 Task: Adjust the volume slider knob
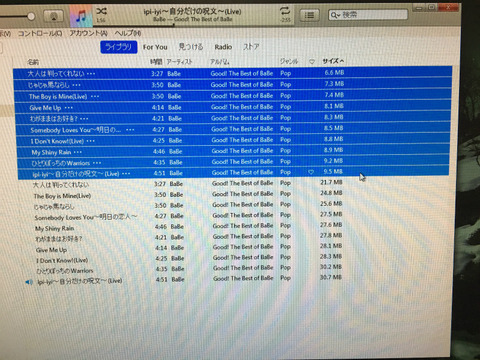[x=31, y=16]
